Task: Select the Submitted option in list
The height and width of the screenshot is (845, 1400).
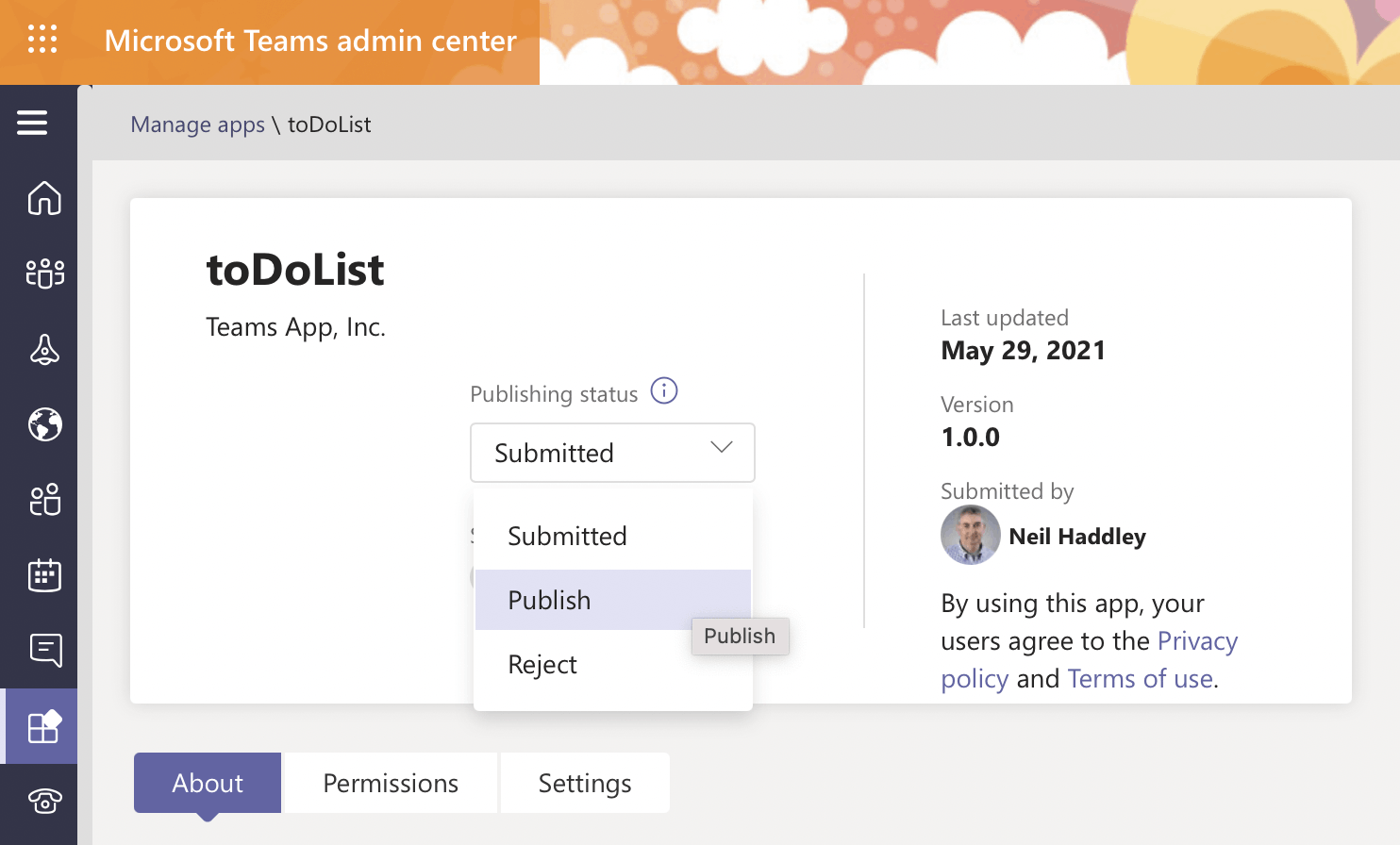Action: point(567,537)
